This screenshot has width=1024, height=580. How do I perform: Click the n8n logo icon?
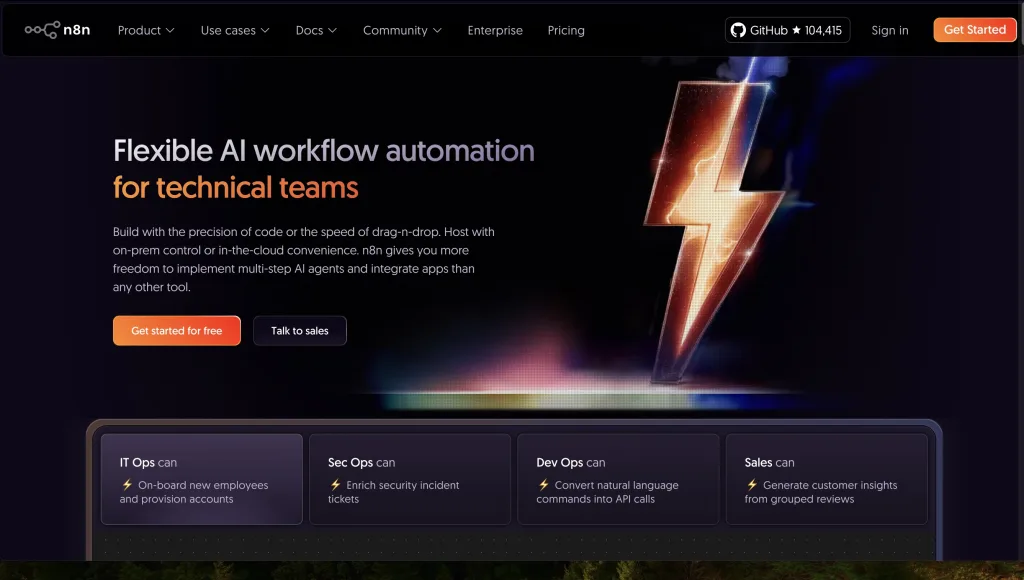[42, 30]
